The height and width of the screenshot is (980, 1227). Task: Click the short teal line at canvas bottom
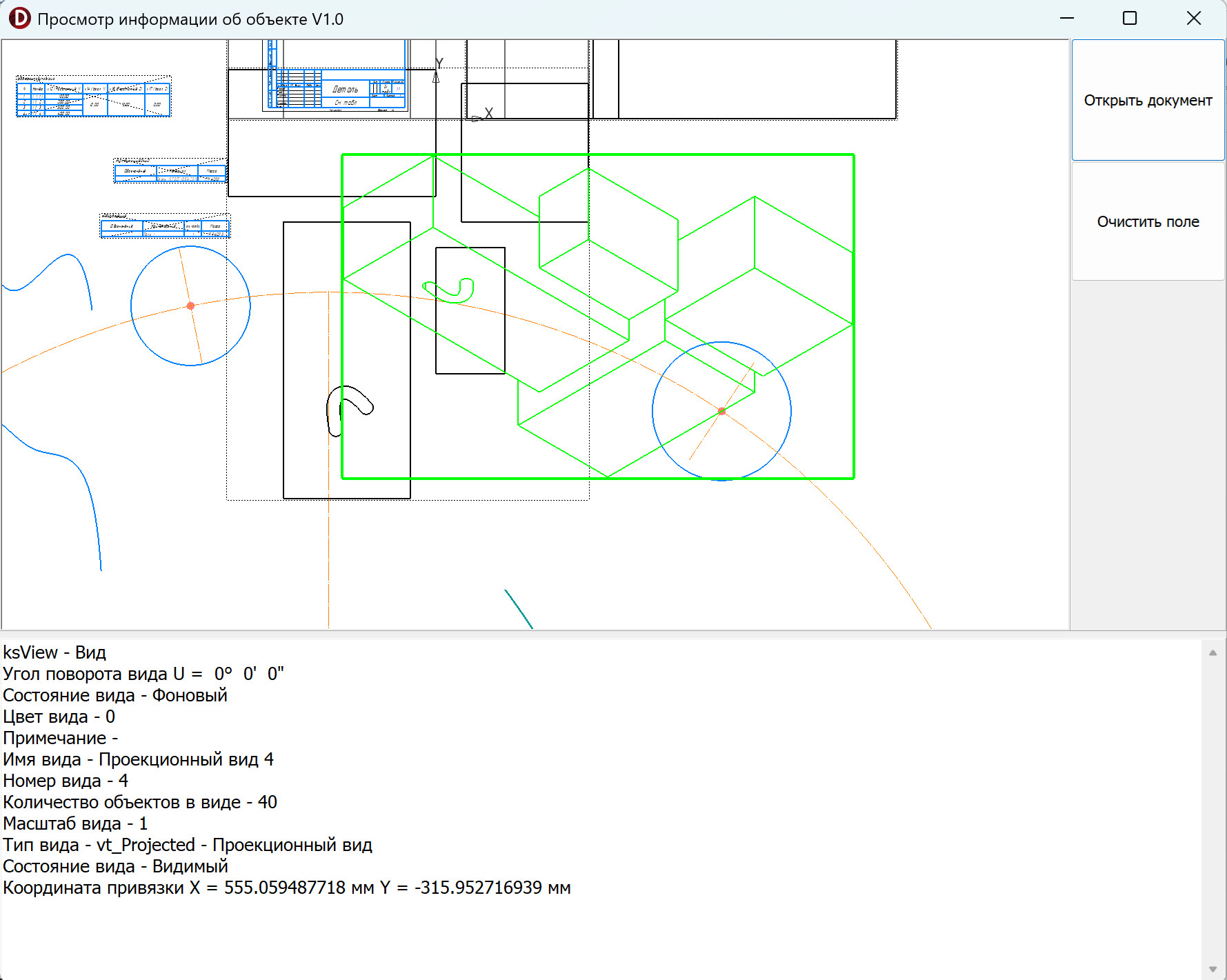[x=519, y=609]
